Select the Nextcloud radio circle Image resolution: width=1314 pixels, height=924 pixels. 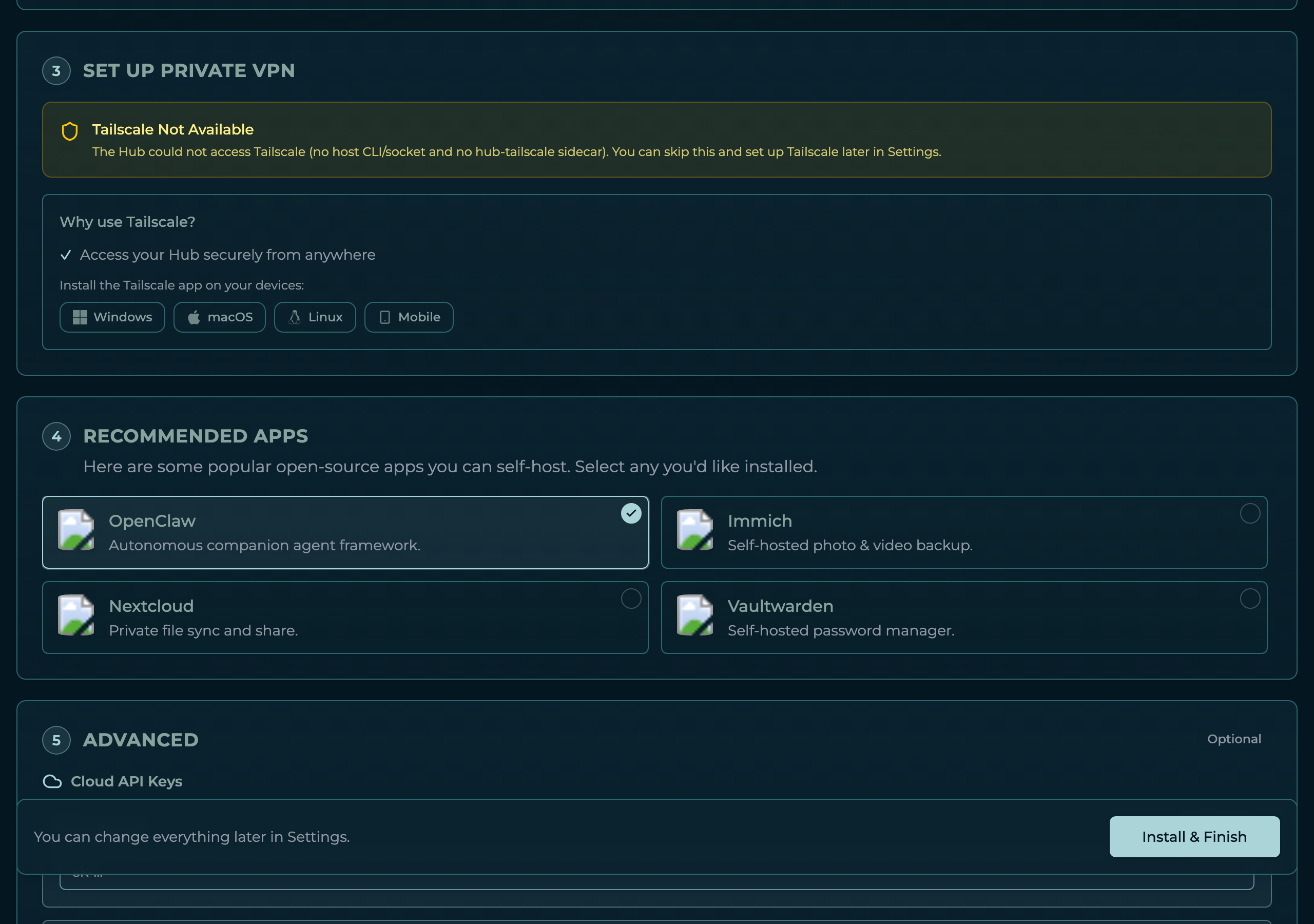coord(631,599)
